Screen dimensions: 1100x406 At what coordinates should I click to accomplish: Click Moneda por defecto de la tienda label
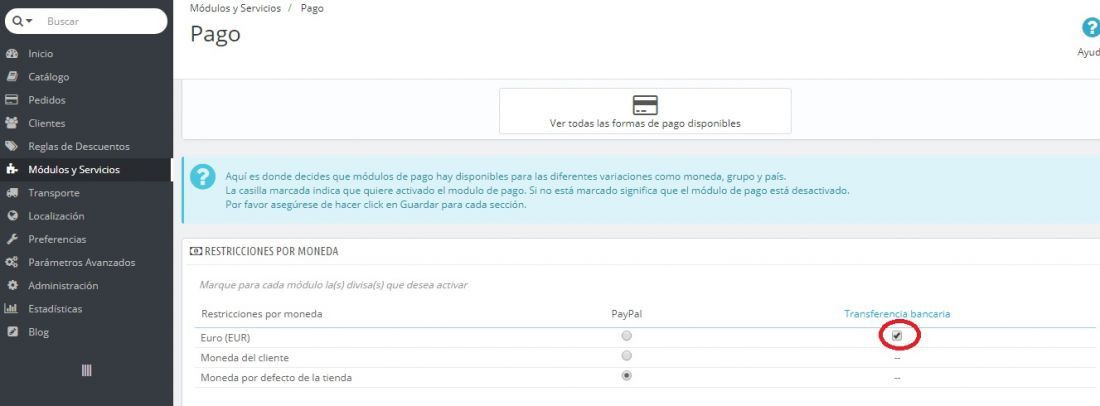click(x=276, y=377)
